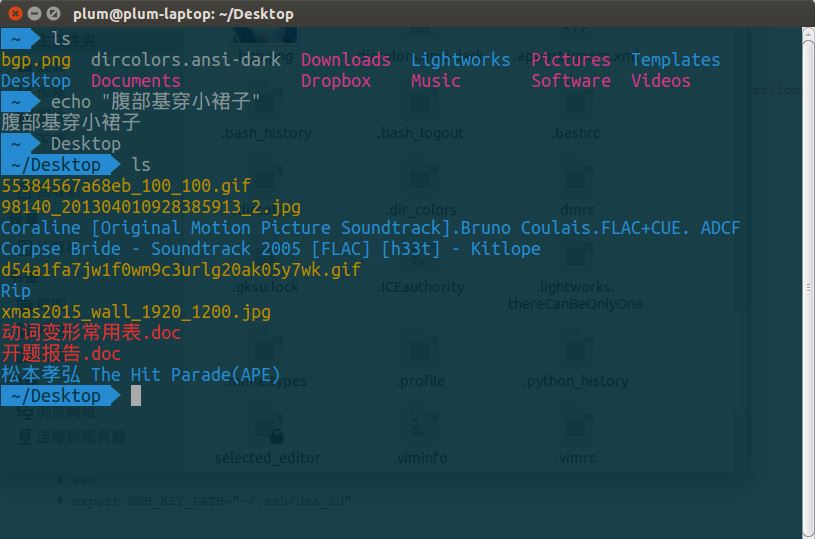
Task: Select 'dircolors.ansi-dark' in the listing
Action: click(186, 60)
